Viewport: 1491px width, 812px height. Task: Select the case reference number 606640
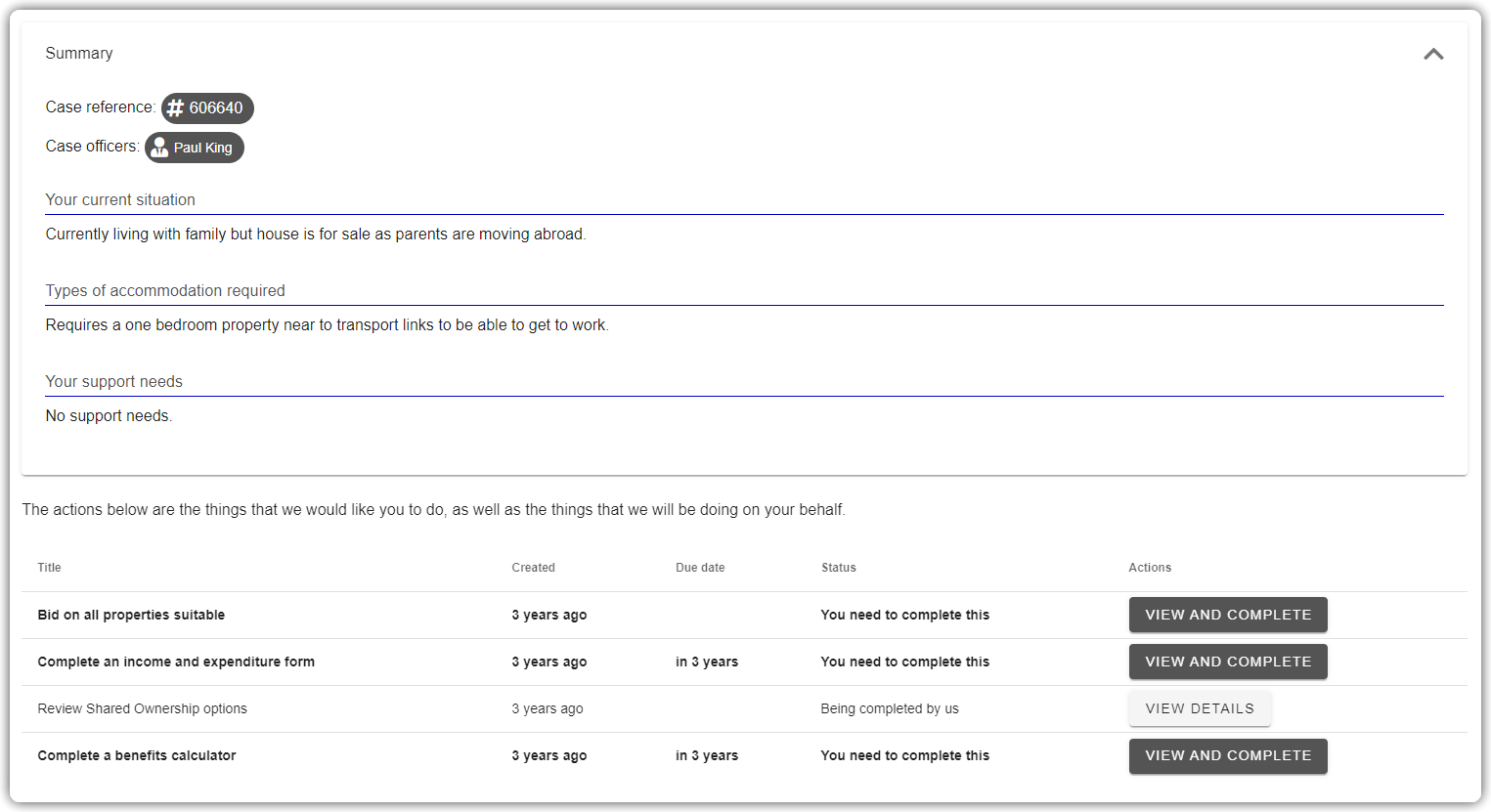coord(216,108)
